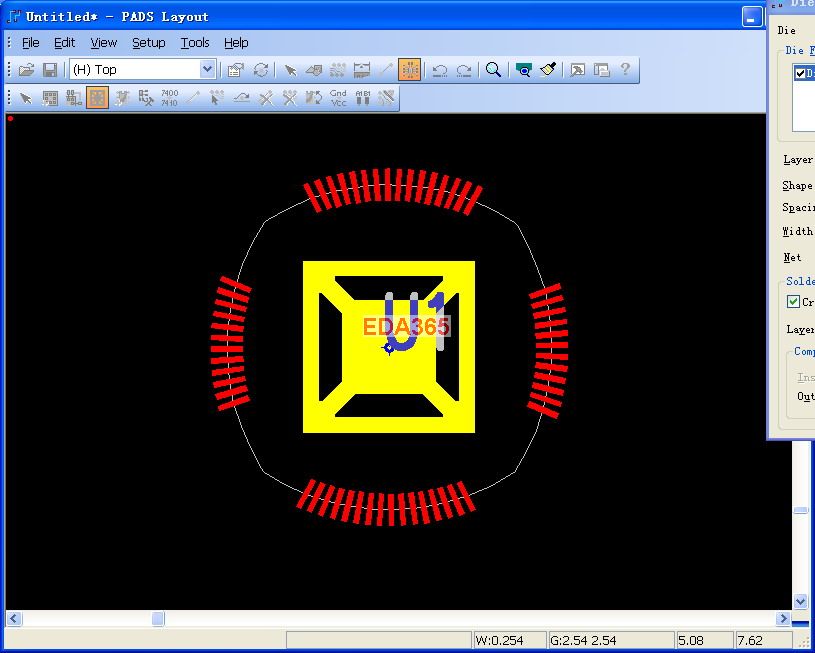The image size is (815, 653).
Task: Open the View menu
Action: (x=103, y=43)
